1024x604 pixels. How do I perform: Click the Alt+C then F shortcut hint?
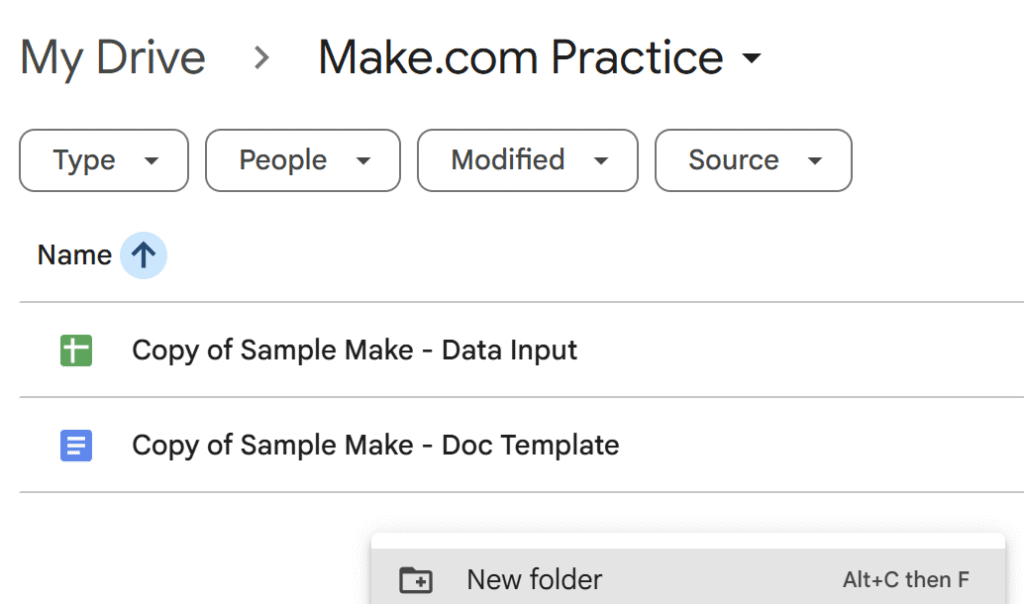point(906,580)
